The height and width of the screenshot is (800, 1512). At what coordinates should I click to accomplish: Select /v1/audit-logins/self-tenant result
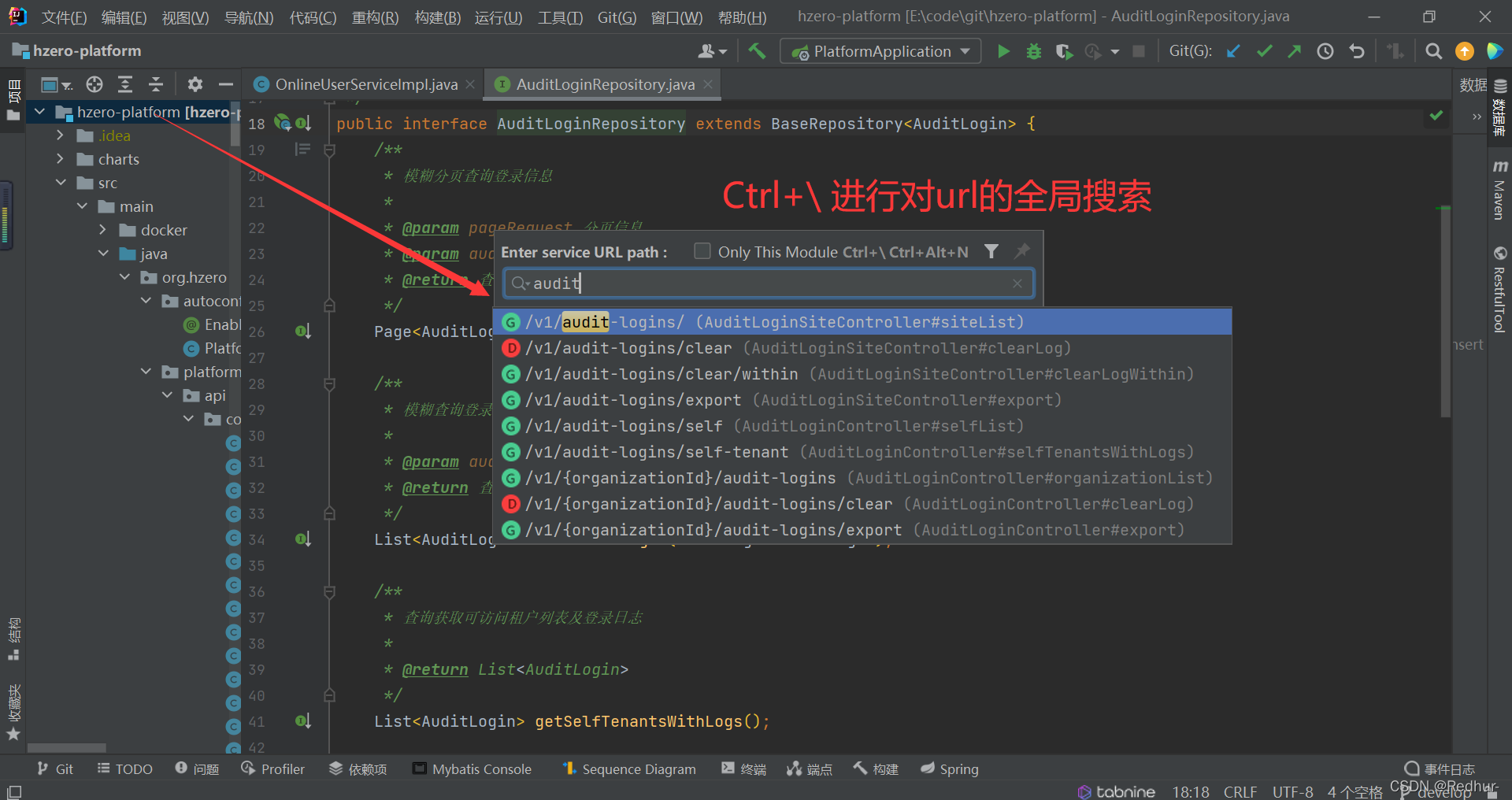(x=862, y=452)
